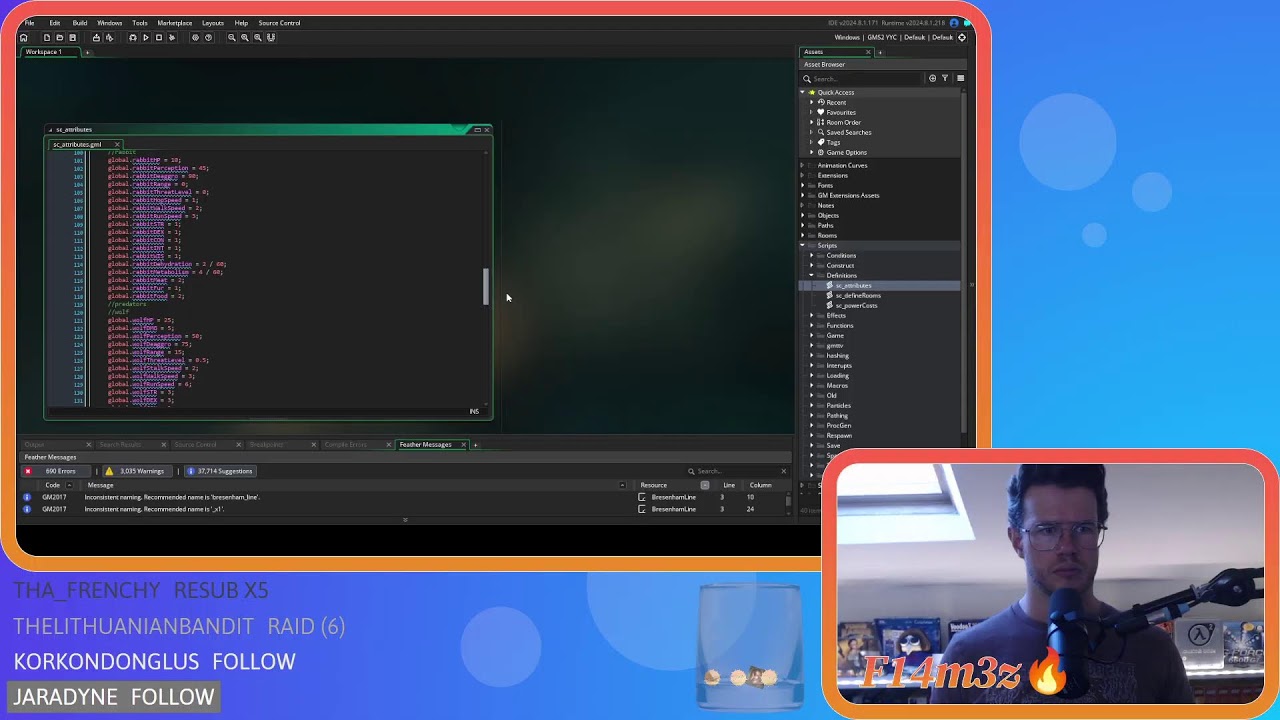This screenshot has height=720, width=1280.
Task: Click info icon on 'bresenham_line' message row
Action: click(x=27, y=497)
